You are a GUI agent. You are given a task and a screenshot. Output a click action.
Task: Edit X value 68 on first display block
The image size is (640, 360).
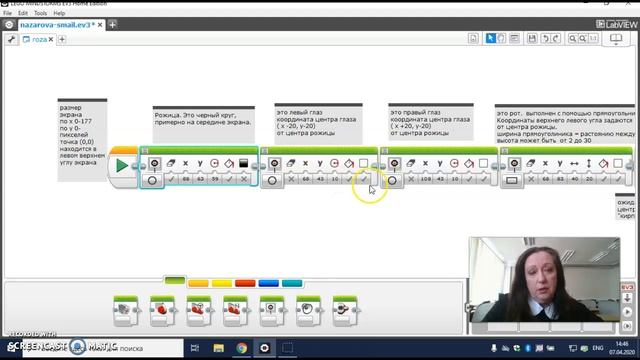tap(186, 179)
